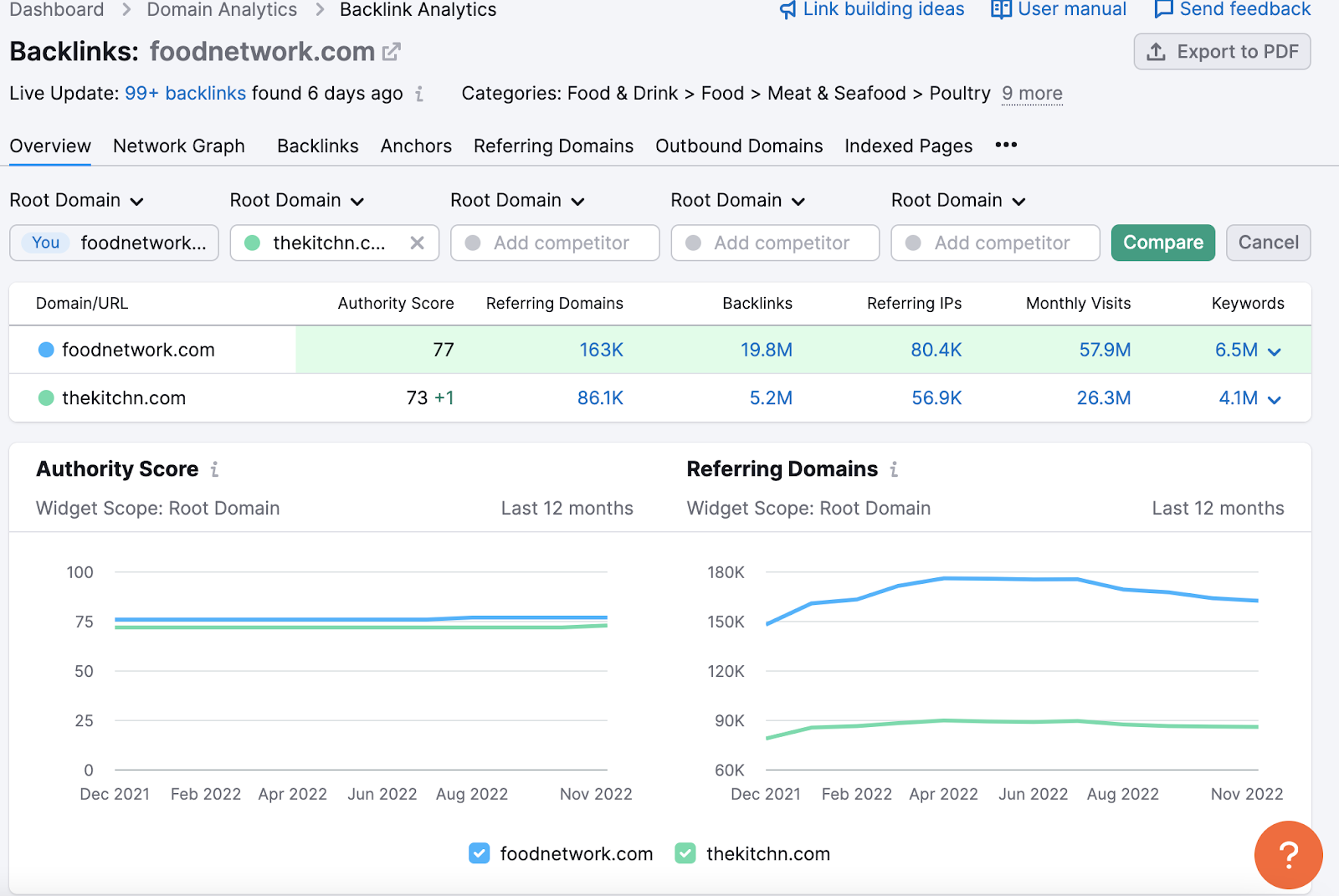Screen dimensions: 1339x896
Task: Click the Poultry category text
Action: [x=960, y=94]
